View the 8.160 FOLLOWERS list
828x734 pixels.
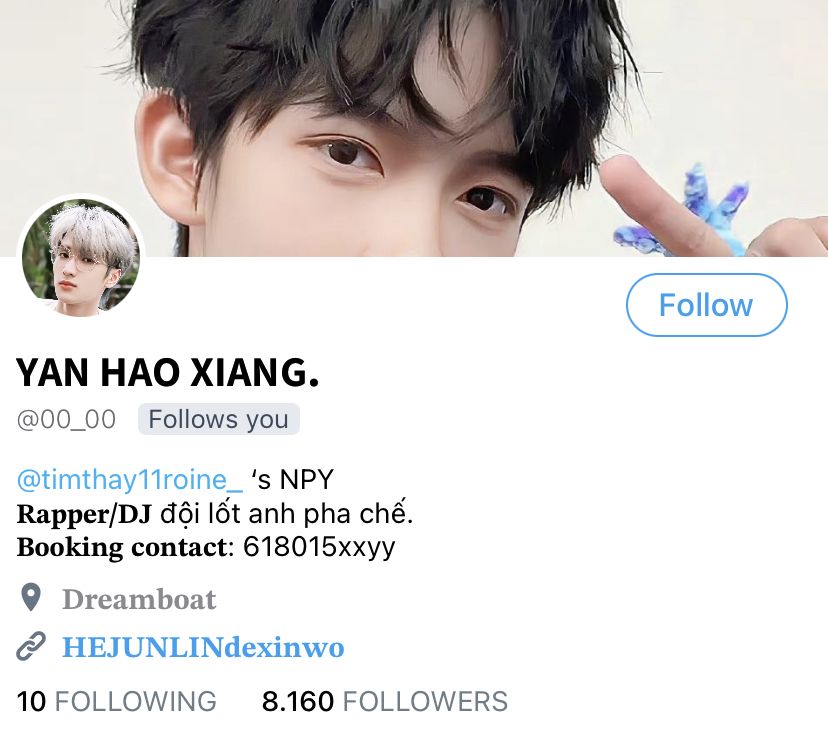pos(385,702)
